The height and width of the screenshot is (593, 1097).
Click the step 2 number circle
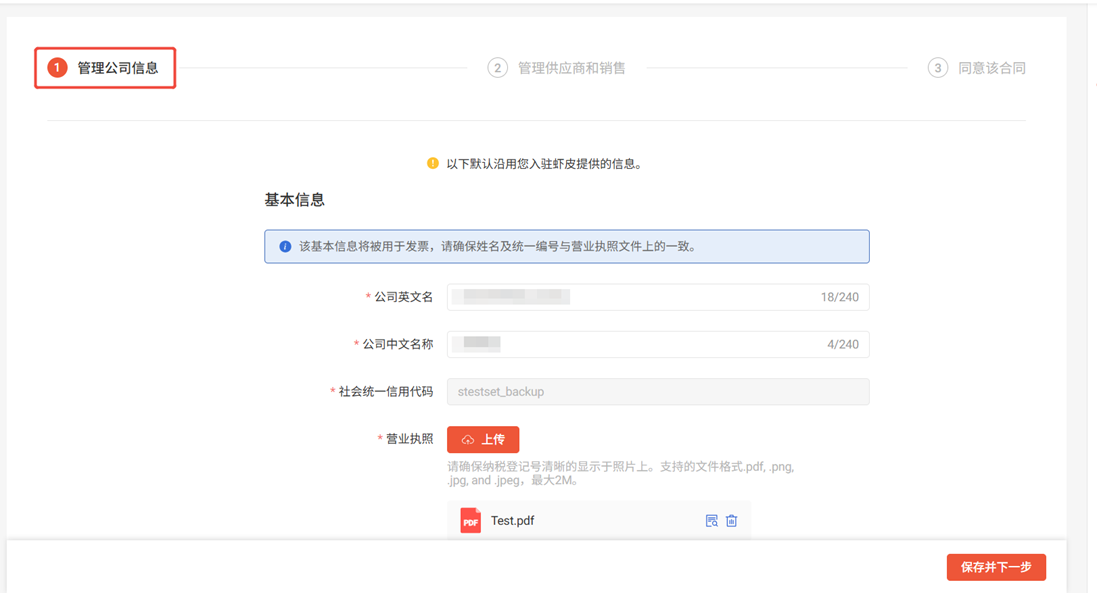pos(497,68)
